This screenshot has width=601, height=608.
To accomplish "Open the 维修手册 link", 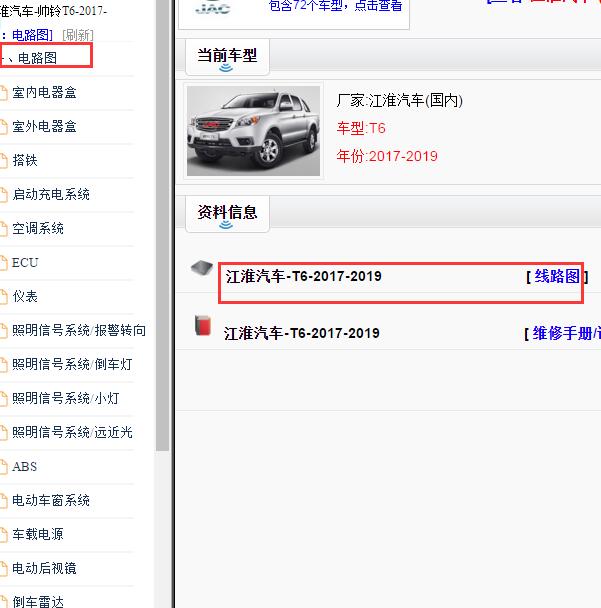I will [x=566, y=333].
